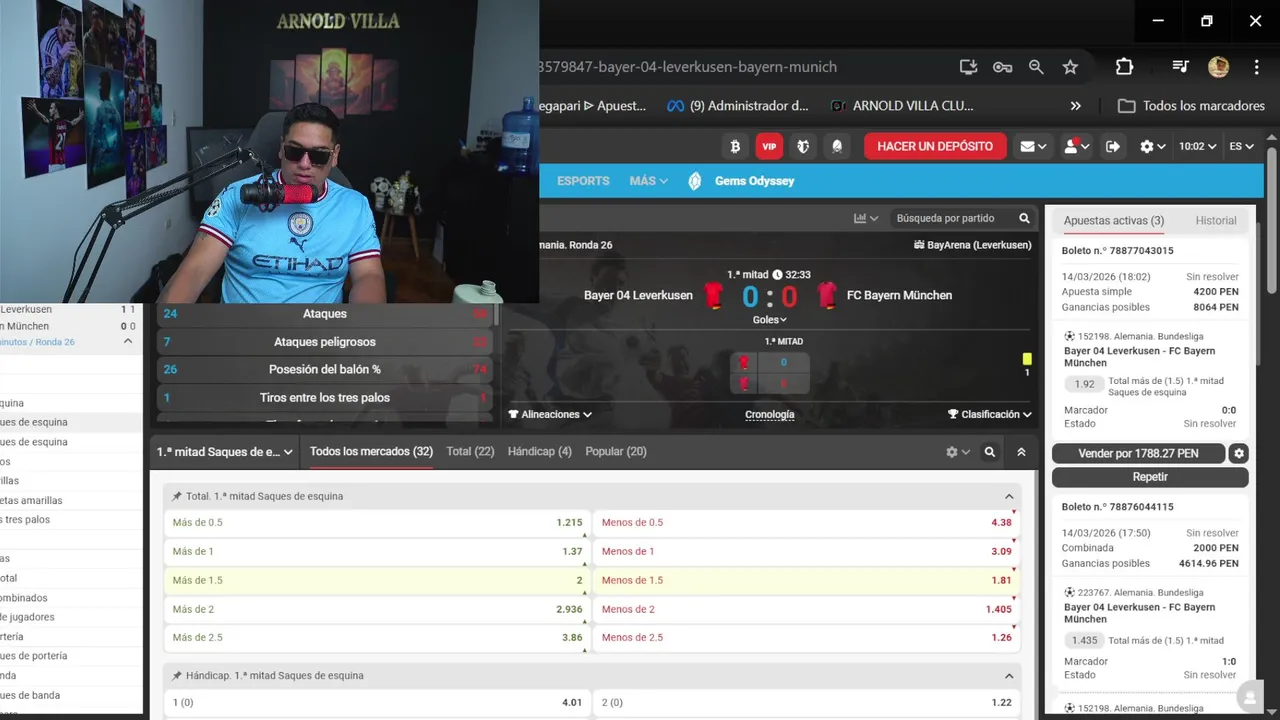Open the 1.ª mitad Saques de esquina market dropdown
The width and height of the screenshot is (1280, 720).
click(x=224, y=452)
